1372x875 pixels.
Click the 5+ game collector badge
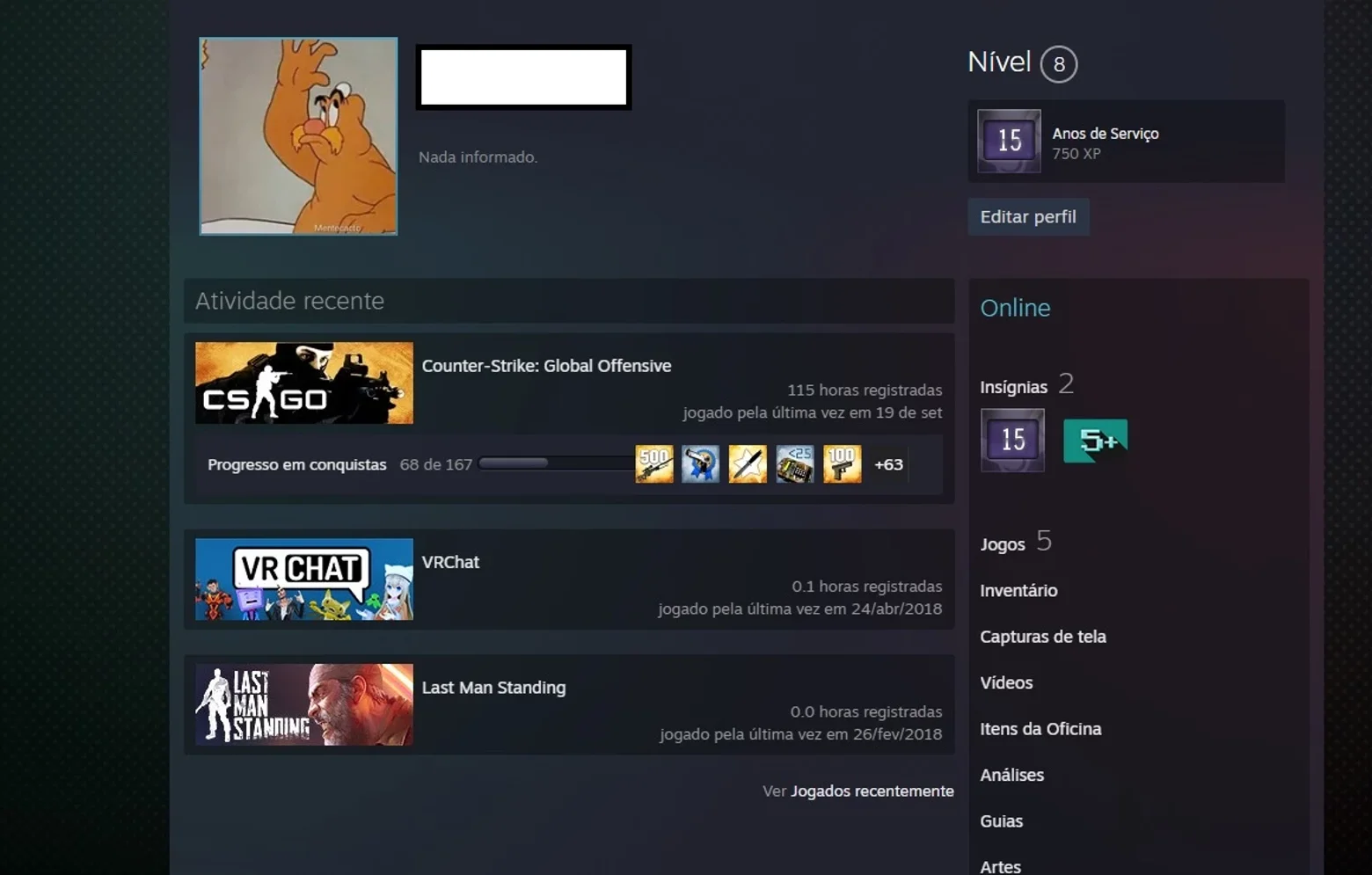(1096, 441)
